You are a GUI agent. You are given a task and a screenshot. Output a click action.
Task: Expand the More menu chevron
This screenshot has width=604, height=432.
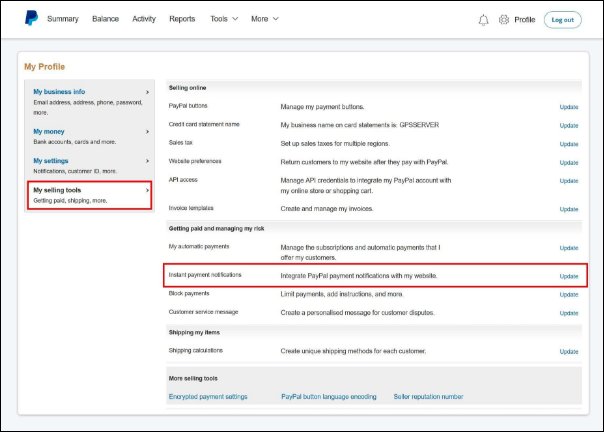(276, 18)
